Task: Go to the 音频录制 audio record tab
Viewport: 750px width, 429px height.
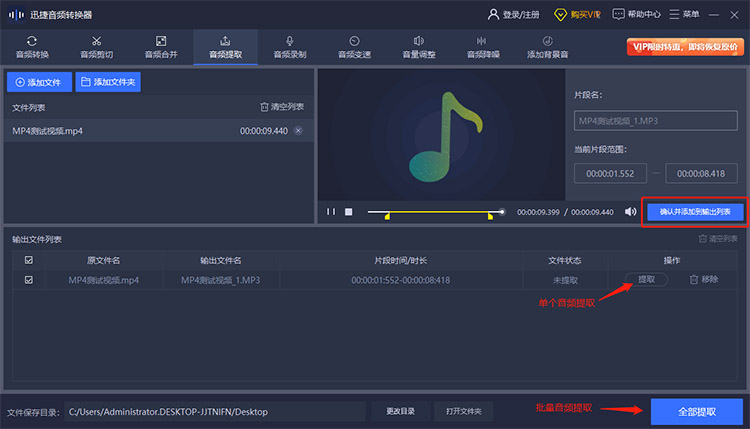Action: 290,47
